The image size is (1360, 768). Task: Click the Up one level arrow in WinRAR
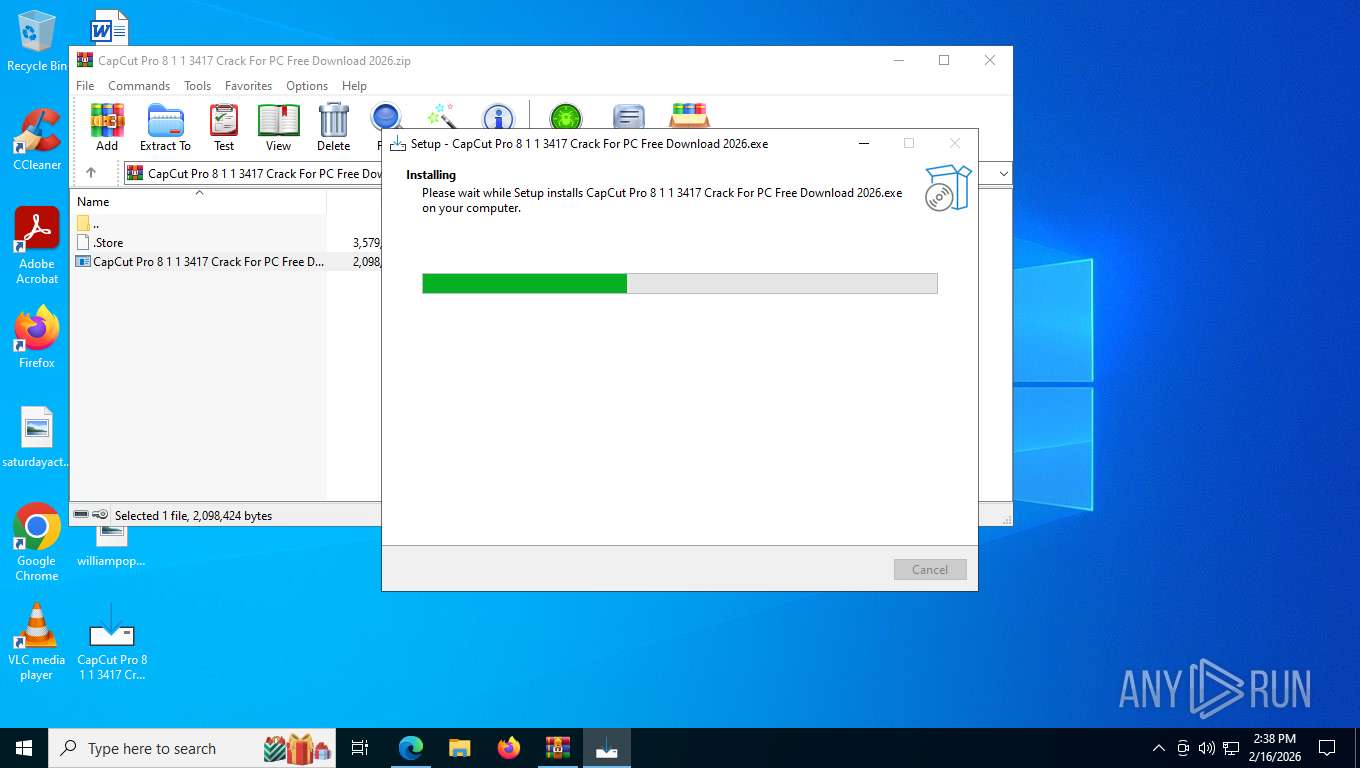pos(91,173)
